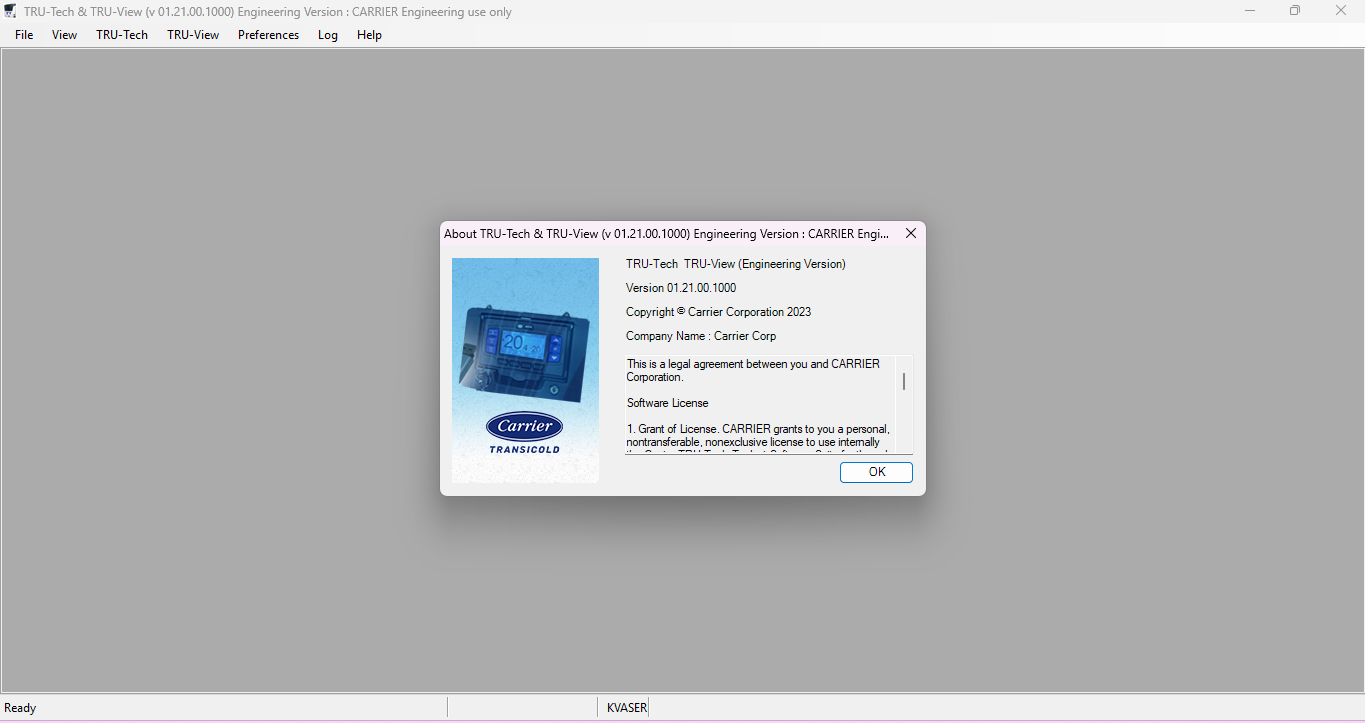This screenshot has height=723, width=1365.
Task: Open the View menu
Action: [64, 34]
